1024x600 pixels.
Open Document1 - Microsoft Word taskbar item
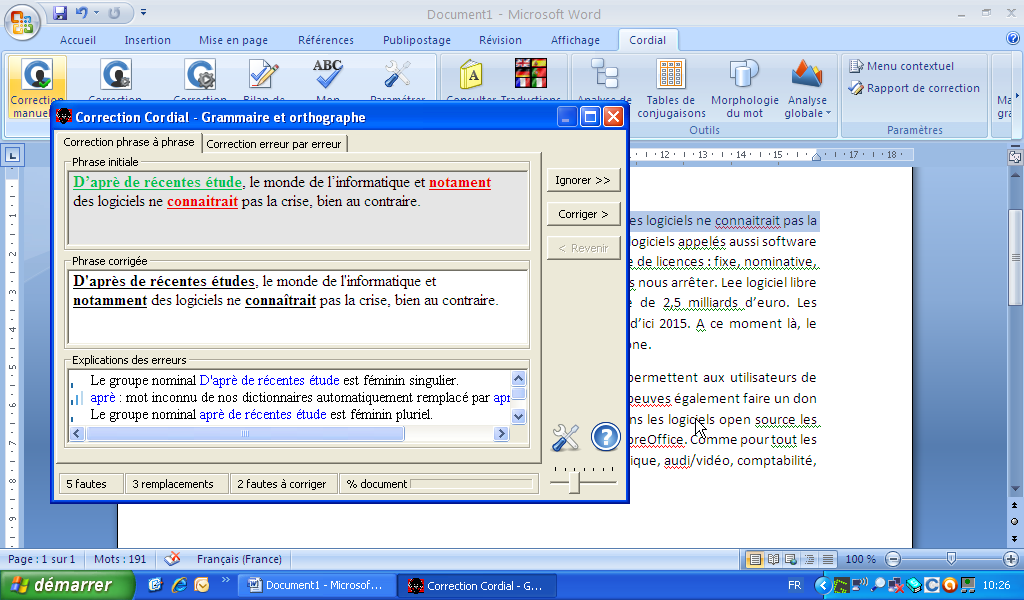click(x=316, y=586)
